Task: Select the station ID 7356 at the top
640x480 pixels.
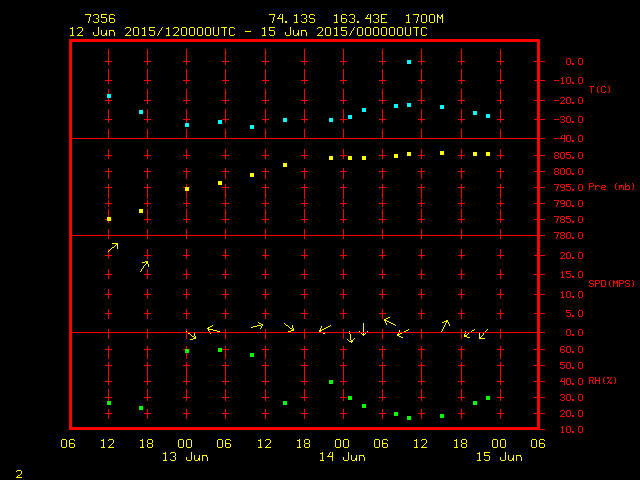Action: (100, 19)
